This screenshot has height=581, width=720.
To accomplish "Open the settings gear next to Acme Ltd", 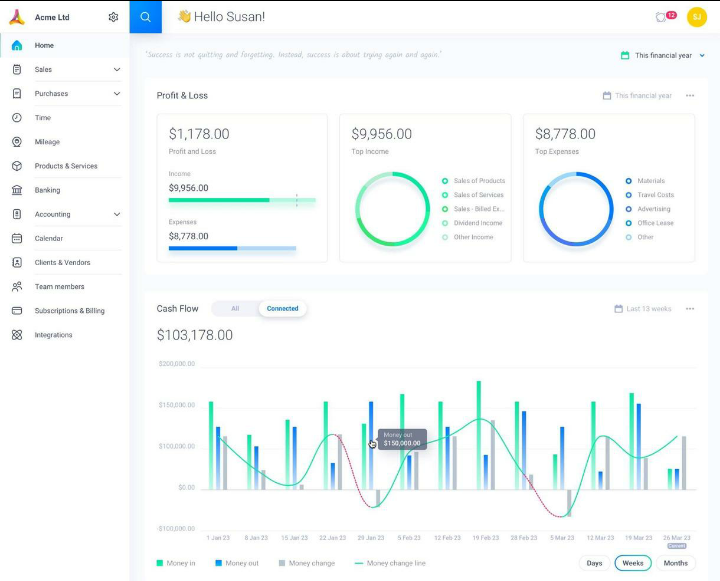I will 113,17.
